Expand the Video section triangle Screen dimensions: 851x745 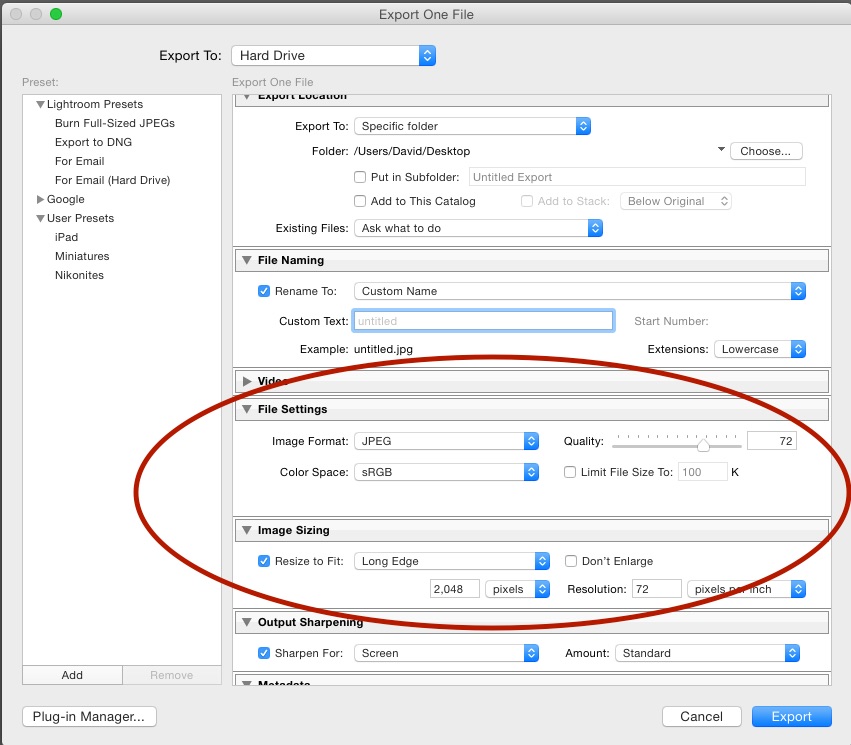click(247, 381)
